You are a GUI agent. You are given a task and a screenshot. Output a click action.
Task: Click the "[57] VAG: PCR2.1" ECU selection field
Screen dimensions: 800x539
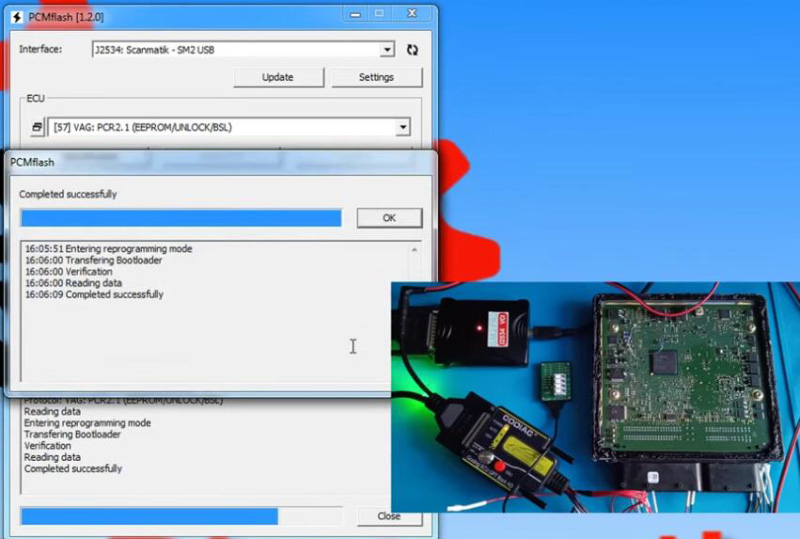pos(220,127)
